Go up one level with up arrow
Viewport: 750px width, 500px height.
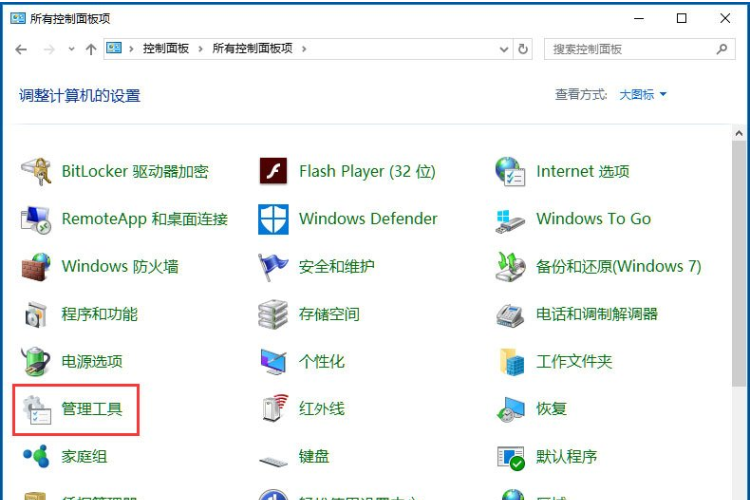(91, 49)
